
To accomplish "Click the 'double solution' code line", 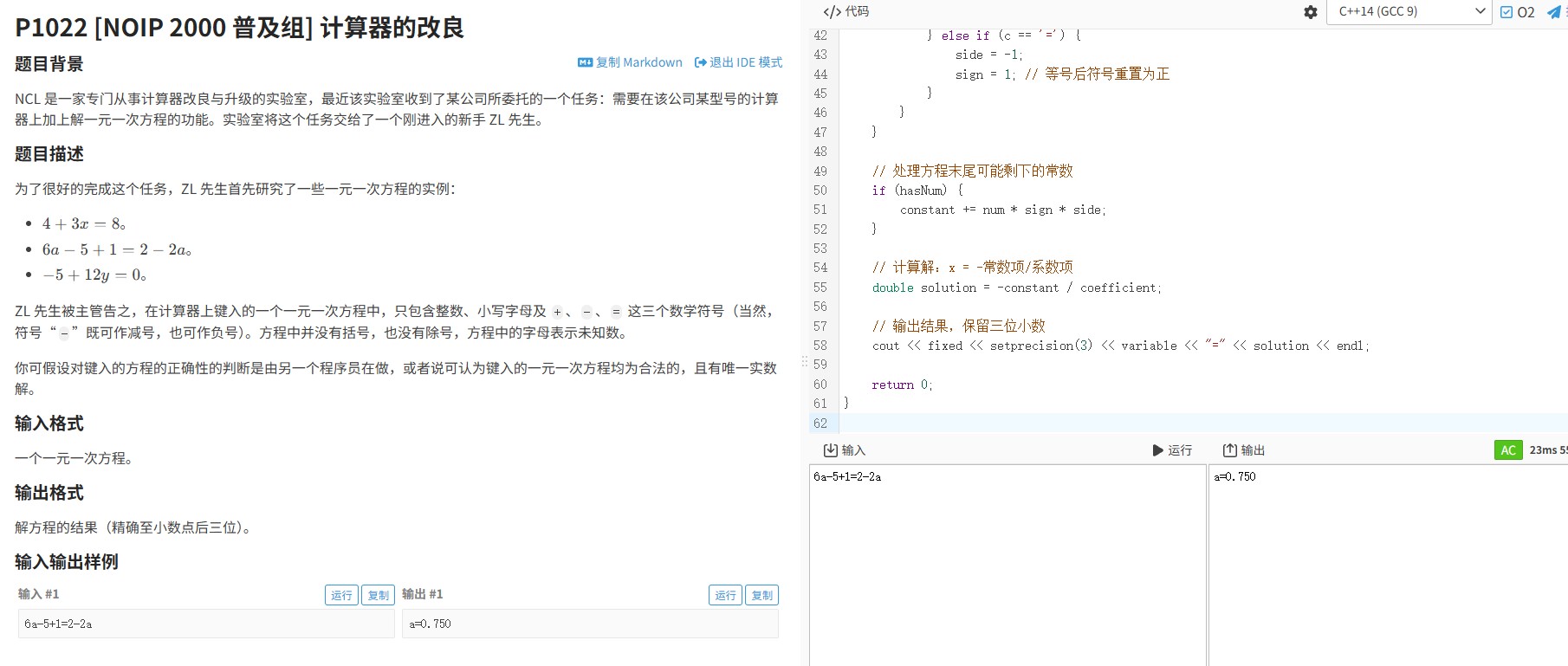I will pyautogui.click(x=1016, y=288).
